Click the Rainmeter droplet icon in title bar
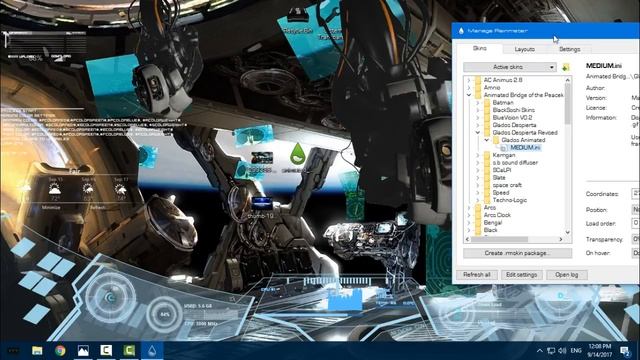The height and width of the screenshot is (360, 640). coord(461,31)
